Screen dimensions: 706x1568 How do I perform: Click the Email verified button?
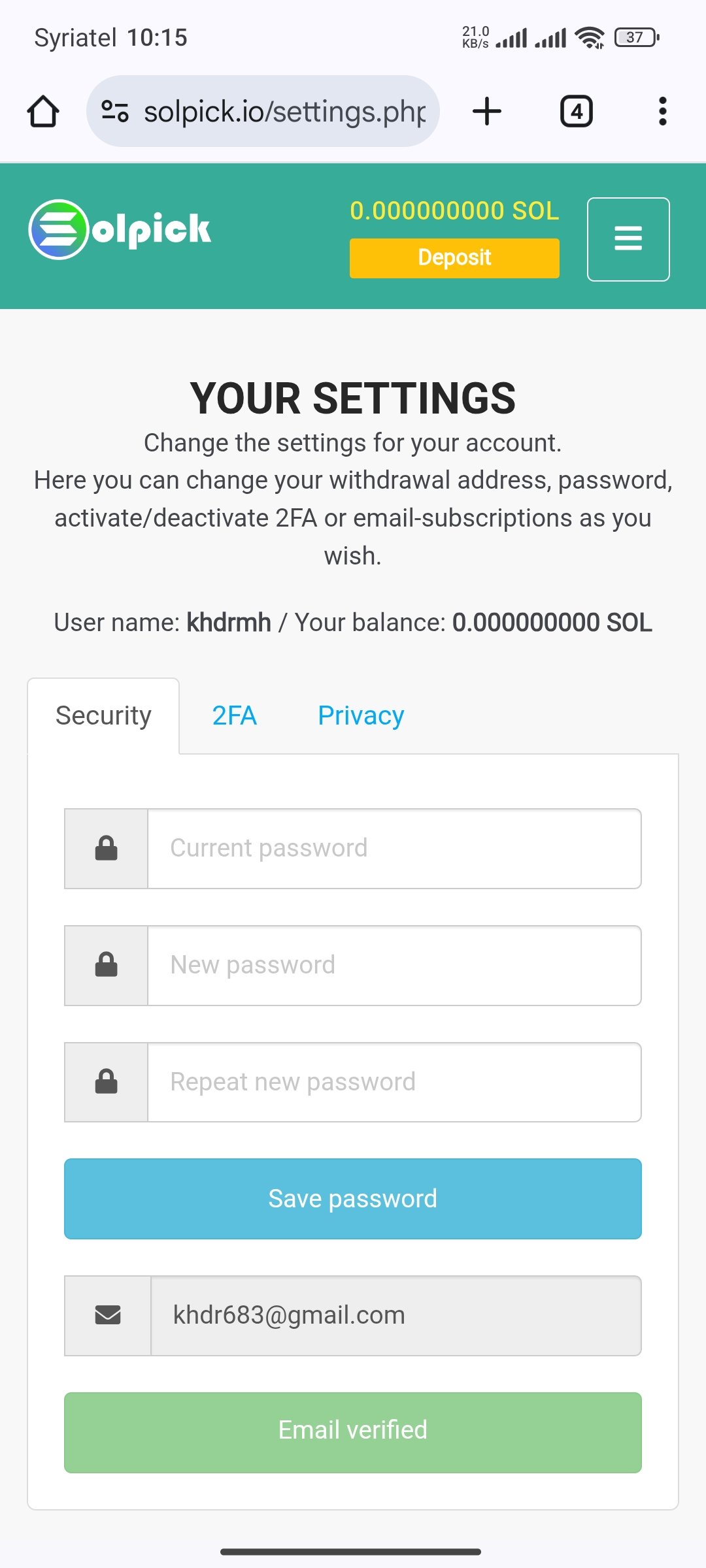tap(353, 1432)
